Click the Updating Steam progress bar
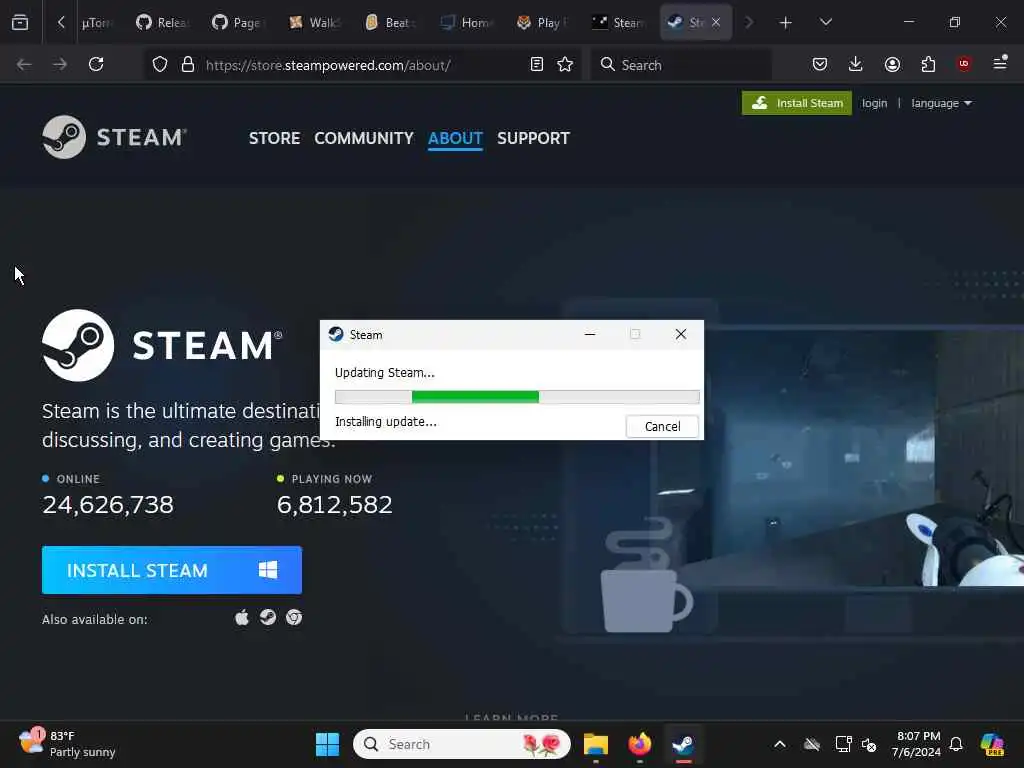This screenshot has height=768, width=1024. tap(517, 396)
